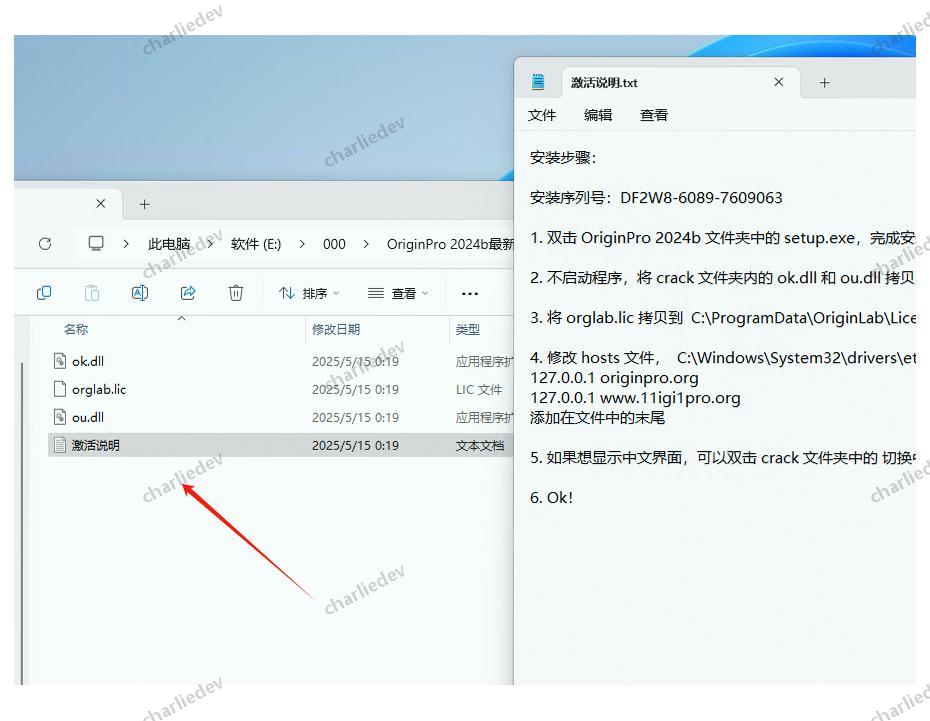Select the orglab.lic file name
The height and width of the screenshot is (721, 930).
click(99, 389)
